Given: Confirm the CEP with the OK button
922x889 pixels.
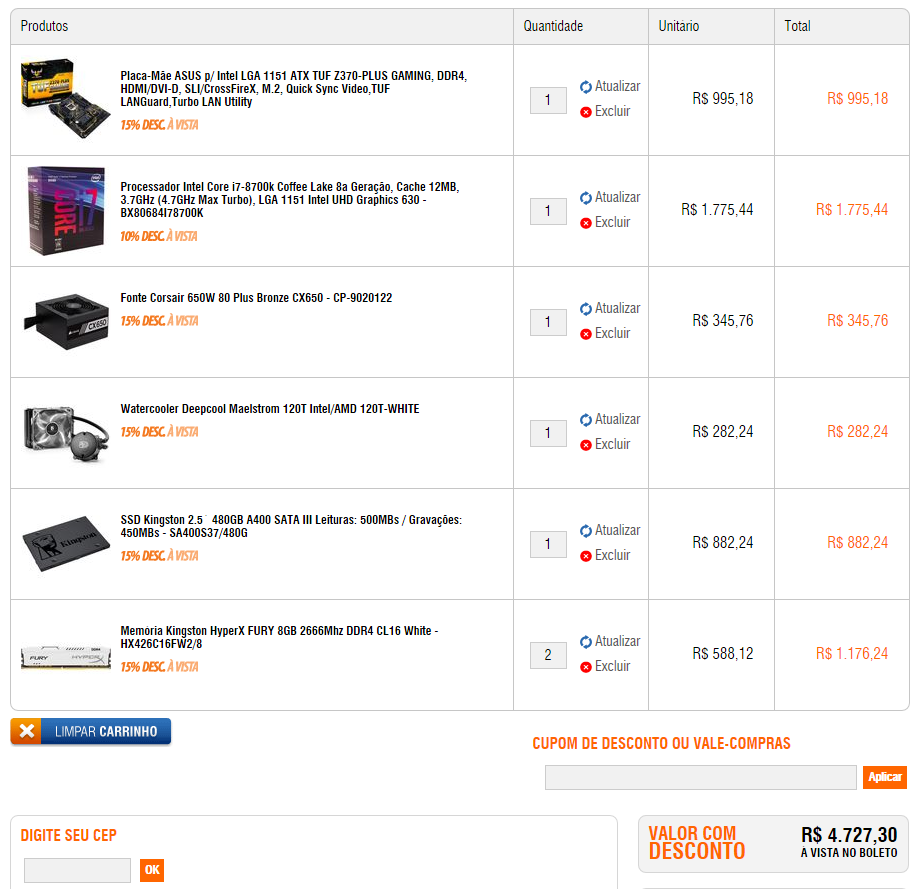Looking at the screenshot, I should 152,870.
